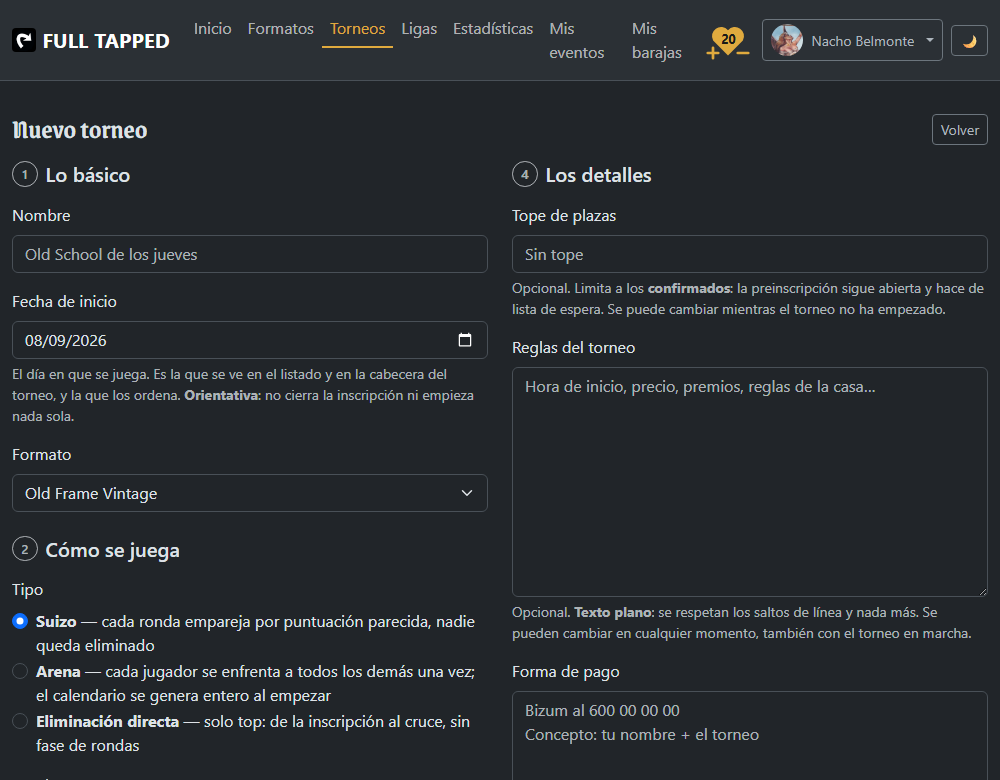
Task: Click the 'Los detalles' section heading
Action: [598, 175]
